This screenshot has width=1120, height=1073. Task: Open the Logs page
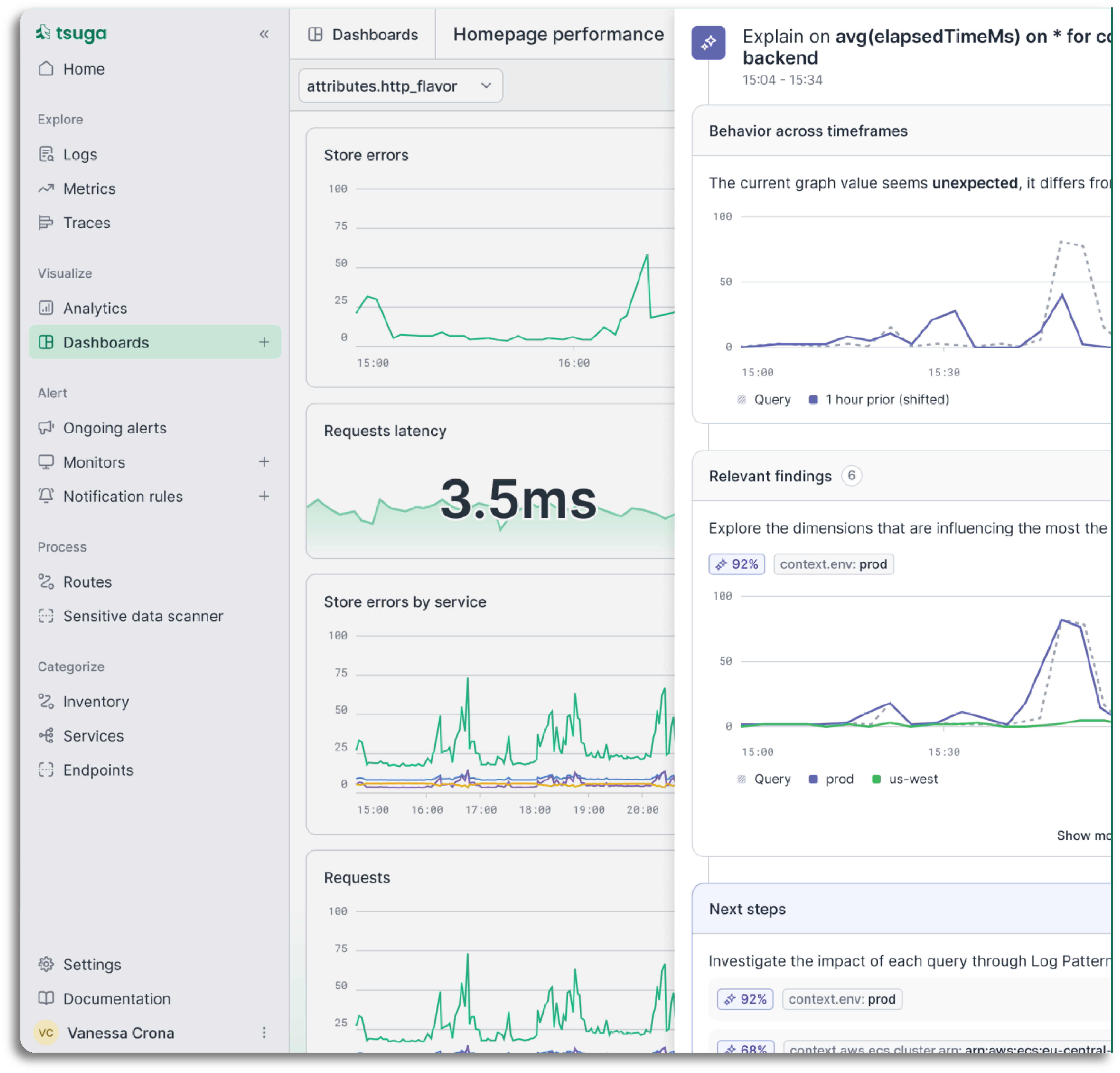point(80,154)
